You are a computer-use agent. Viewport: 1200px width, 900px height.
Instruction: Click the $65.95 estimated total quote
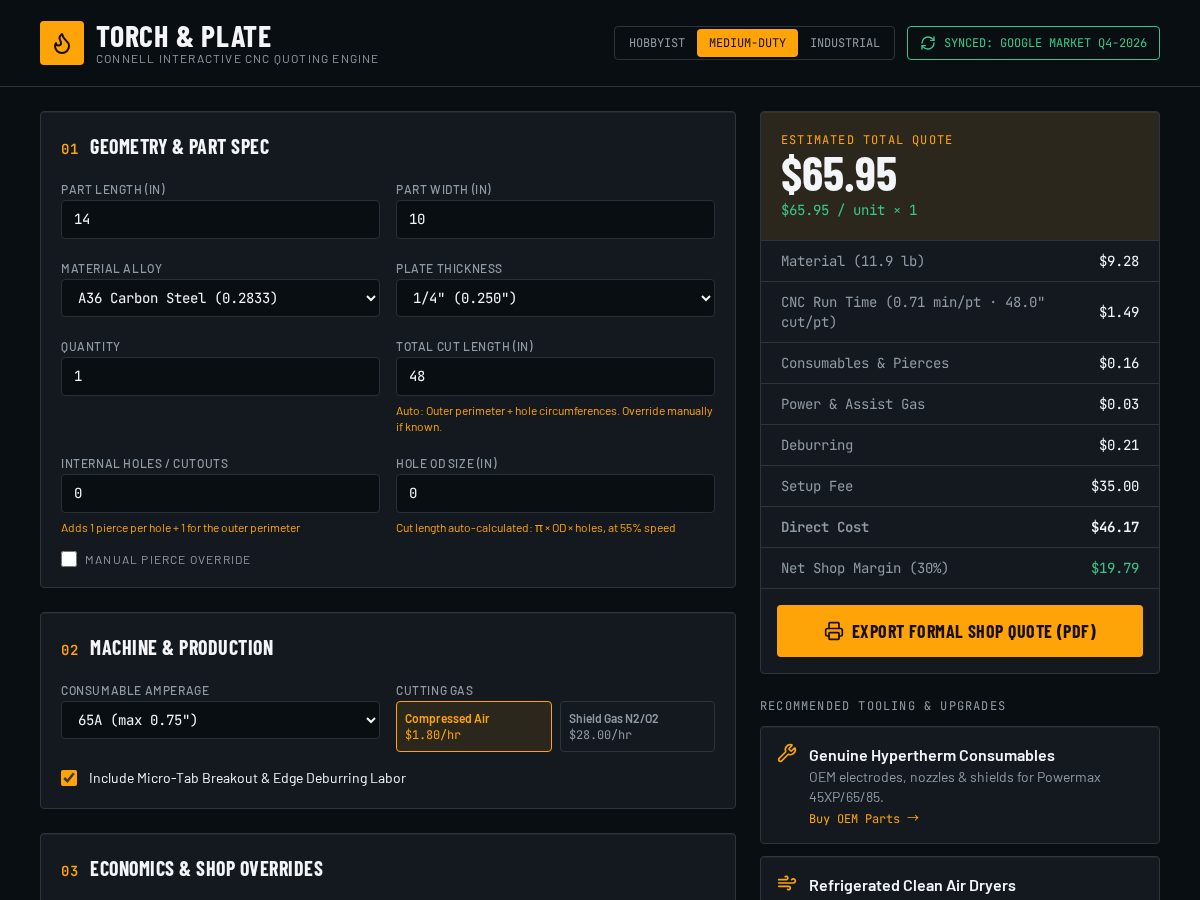pos(839,174)
